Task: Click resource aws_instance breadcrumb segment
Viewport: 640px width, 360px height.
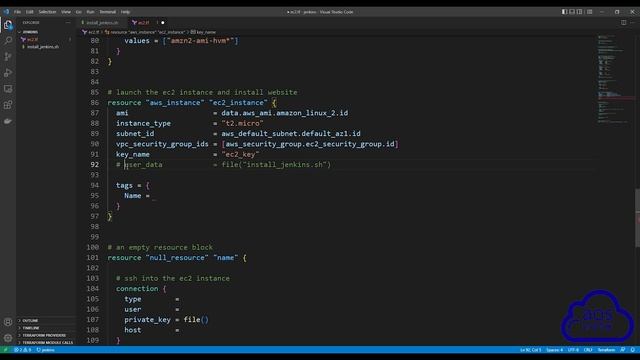Action: pyautogui.click(x=147, y=32)
